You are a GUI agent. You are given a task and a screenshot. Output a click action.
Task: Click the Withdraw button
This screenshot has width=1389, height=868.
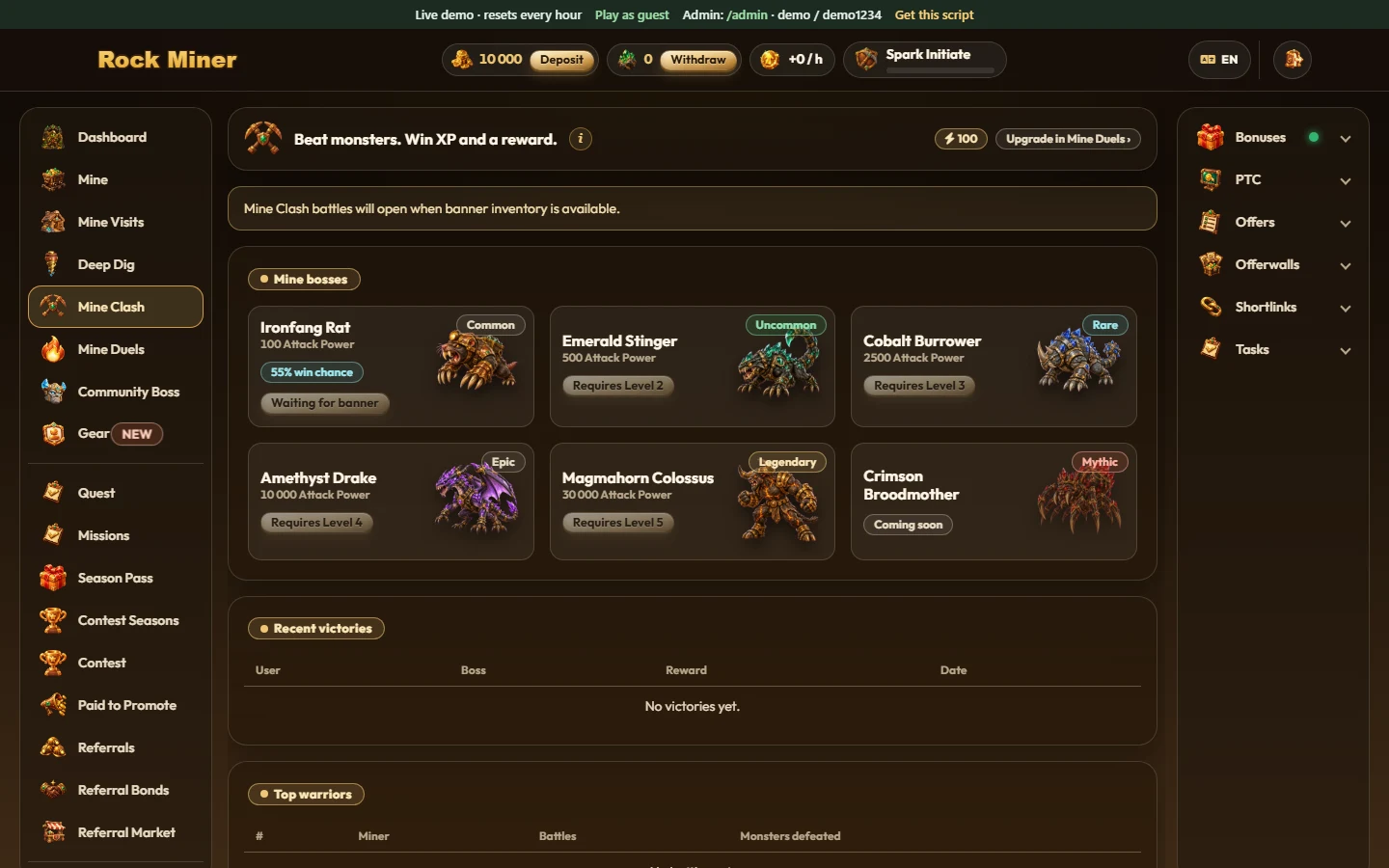698,60
